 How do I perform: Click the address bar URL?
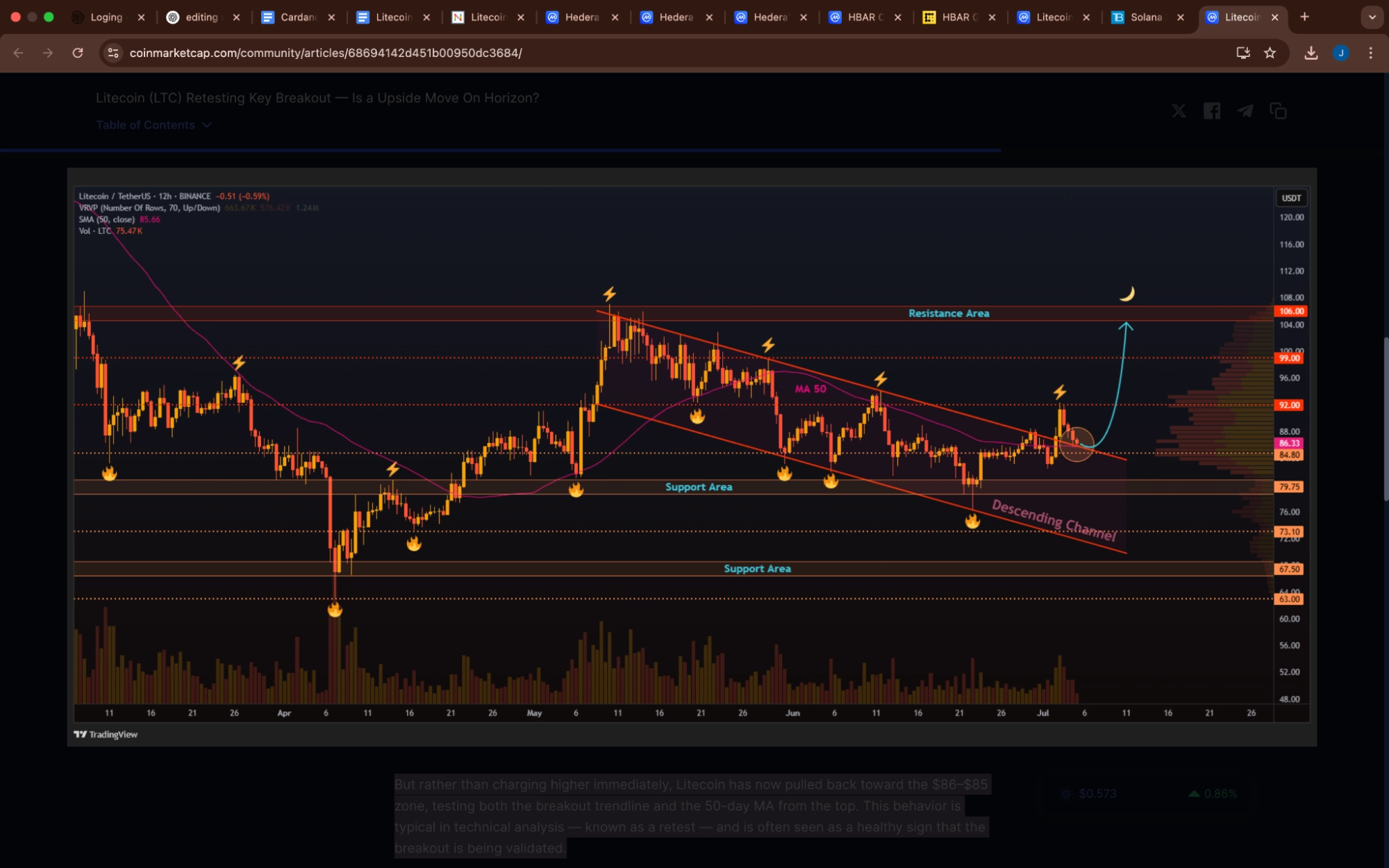[x=326, y=53]
